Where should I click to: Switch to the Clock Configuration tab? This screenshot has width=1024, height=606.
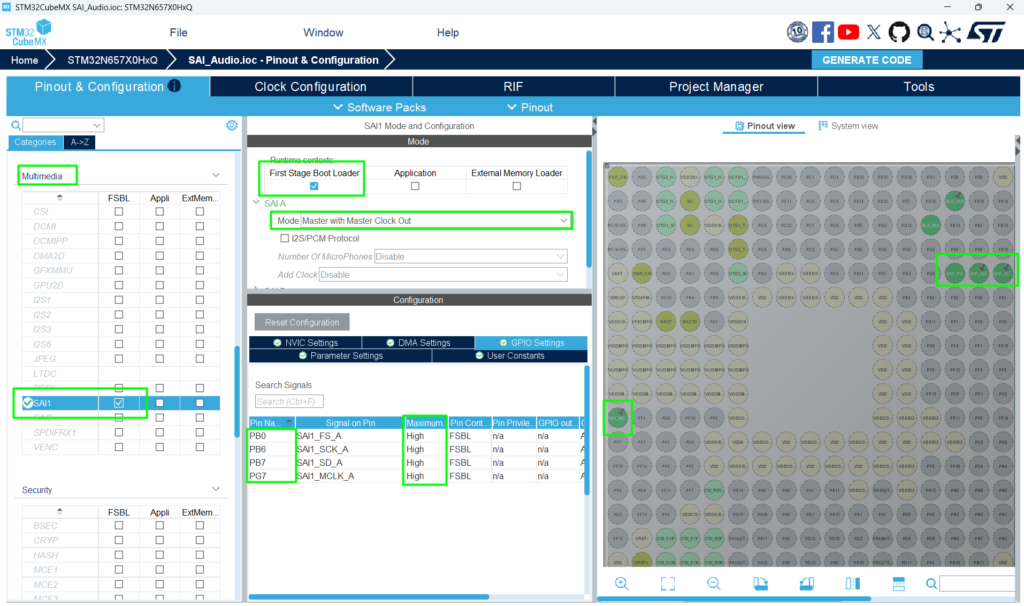(x=310, y=87)
